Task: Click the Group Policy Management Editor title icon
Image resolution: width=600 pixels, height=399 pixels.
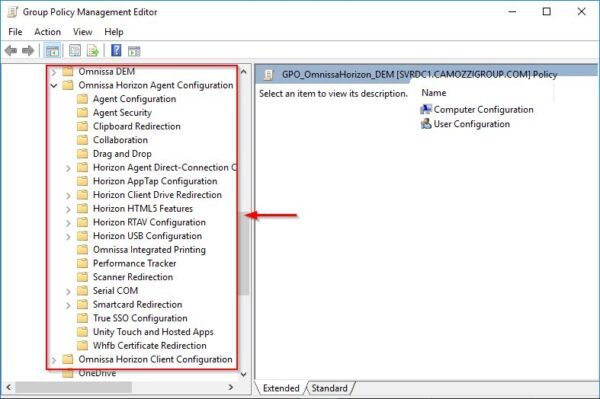Action: point(13,12)
